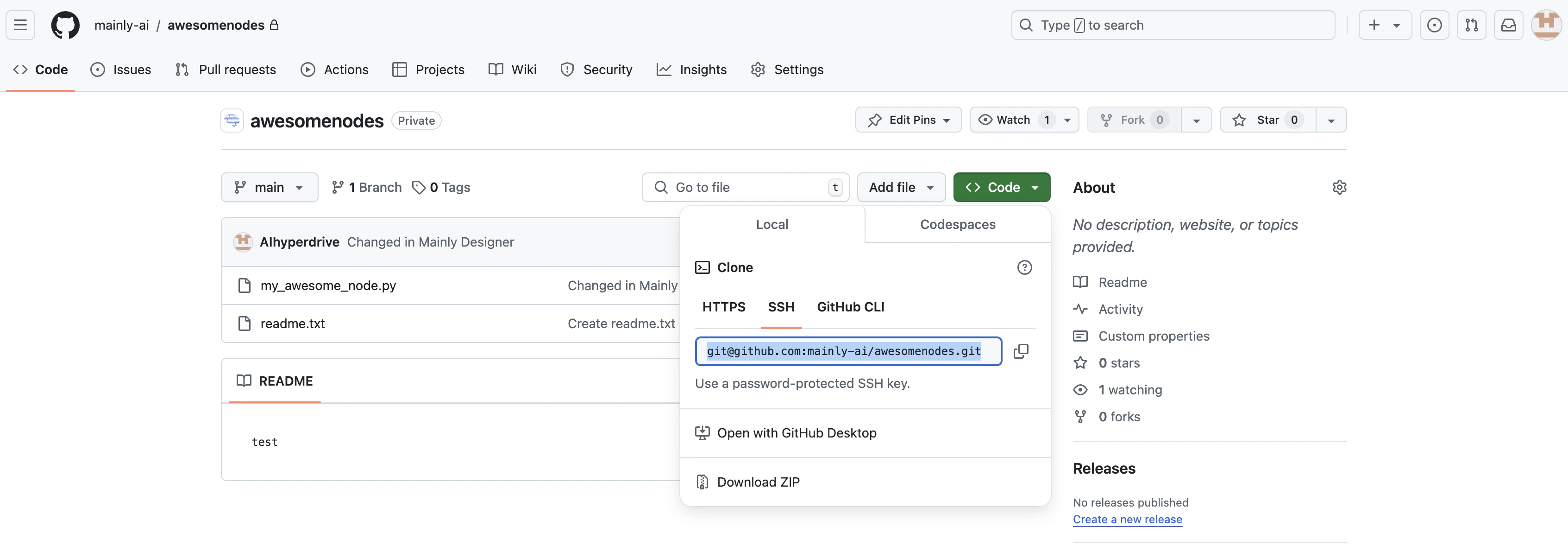Copy the SSH clone URL to clipboard
This screenshot has height=558, width=1568.
point(1021,351)
